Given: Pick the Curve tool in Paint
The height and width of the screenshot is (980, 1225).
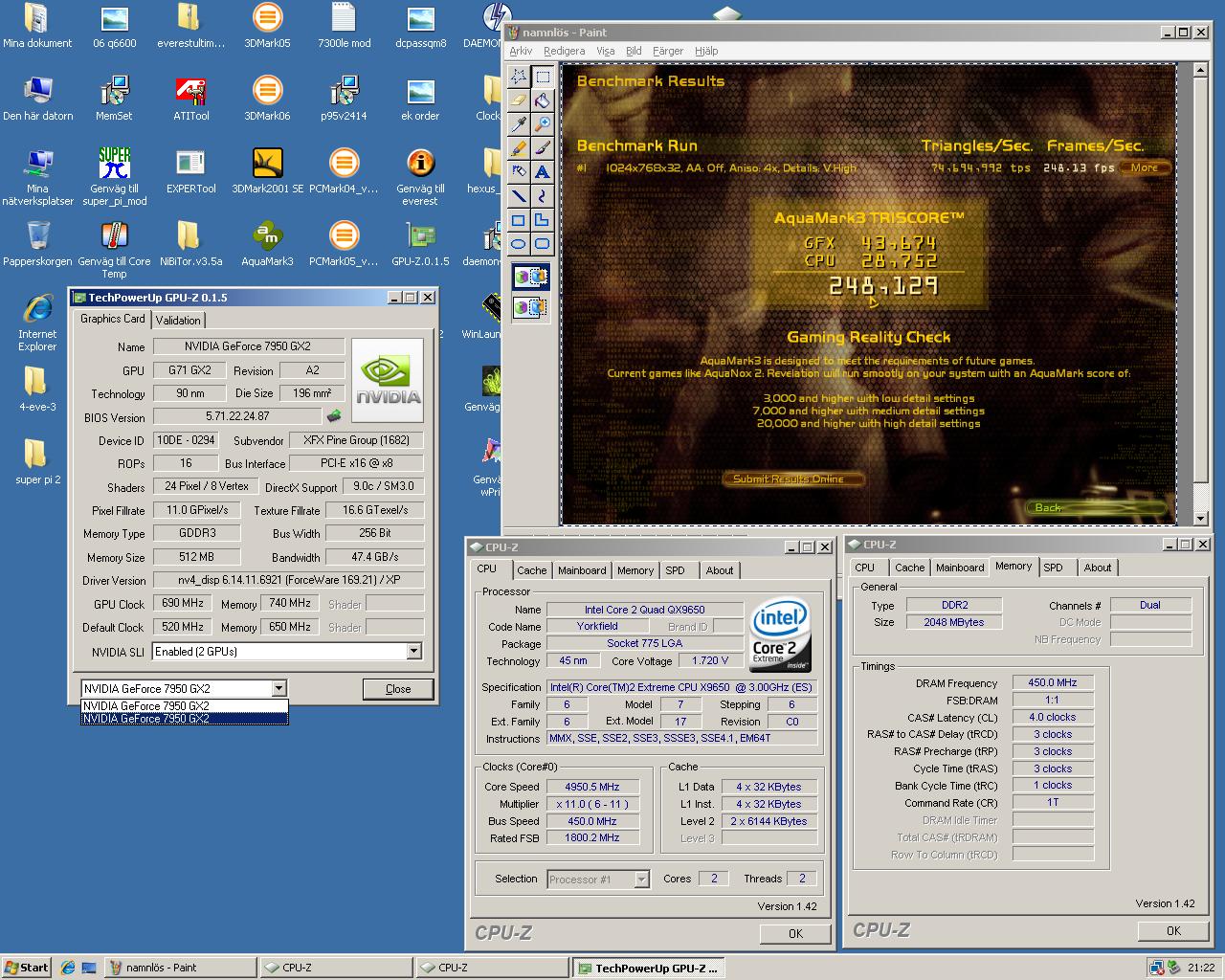Looking at the screenshot, I should (542, 196).
